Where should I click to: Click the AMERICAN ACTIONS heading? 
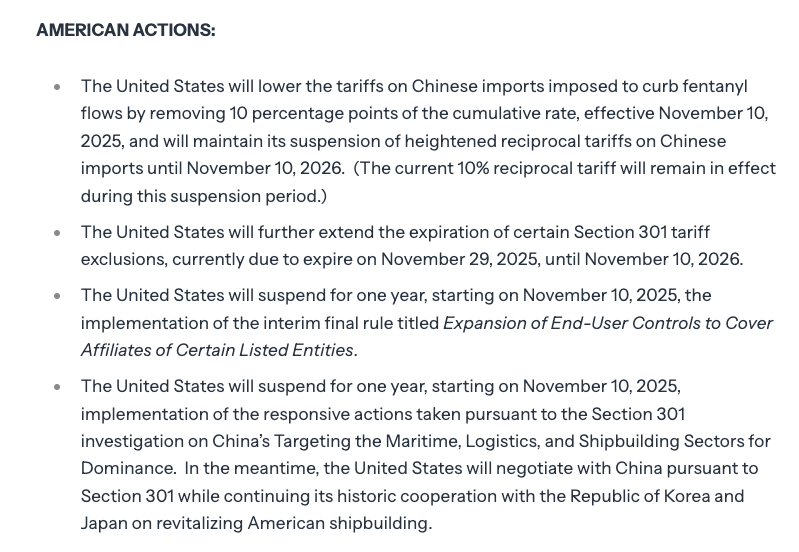pos(125,30)
